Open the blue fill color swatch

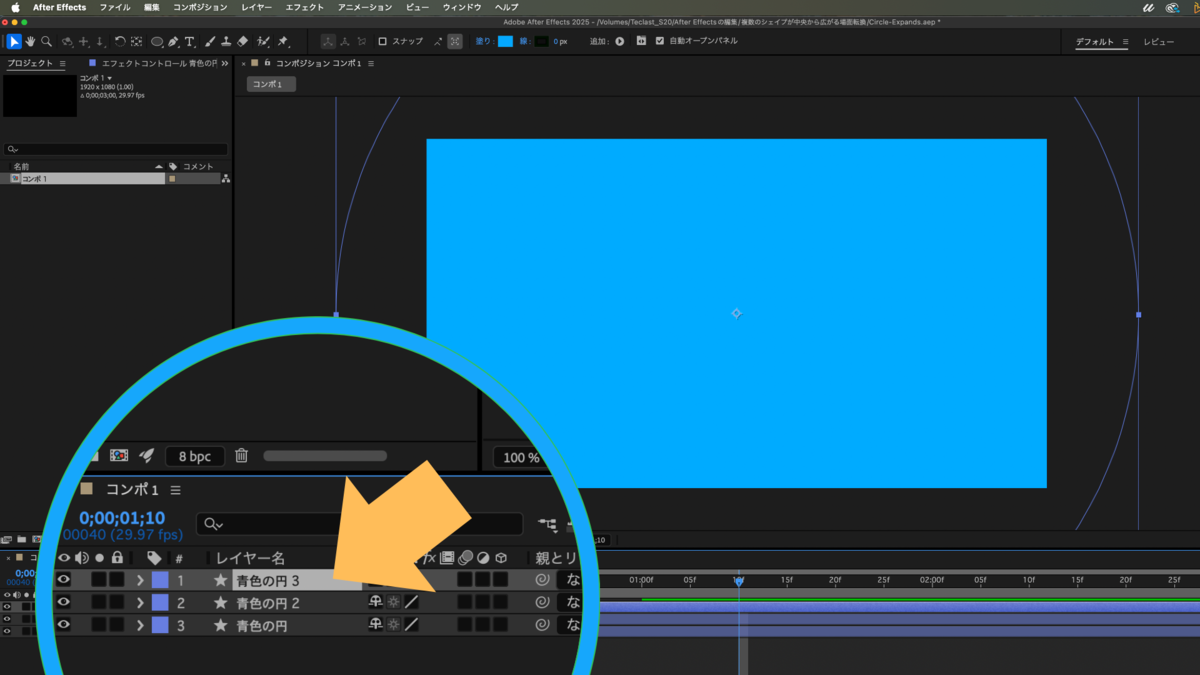tap(505, 41)
